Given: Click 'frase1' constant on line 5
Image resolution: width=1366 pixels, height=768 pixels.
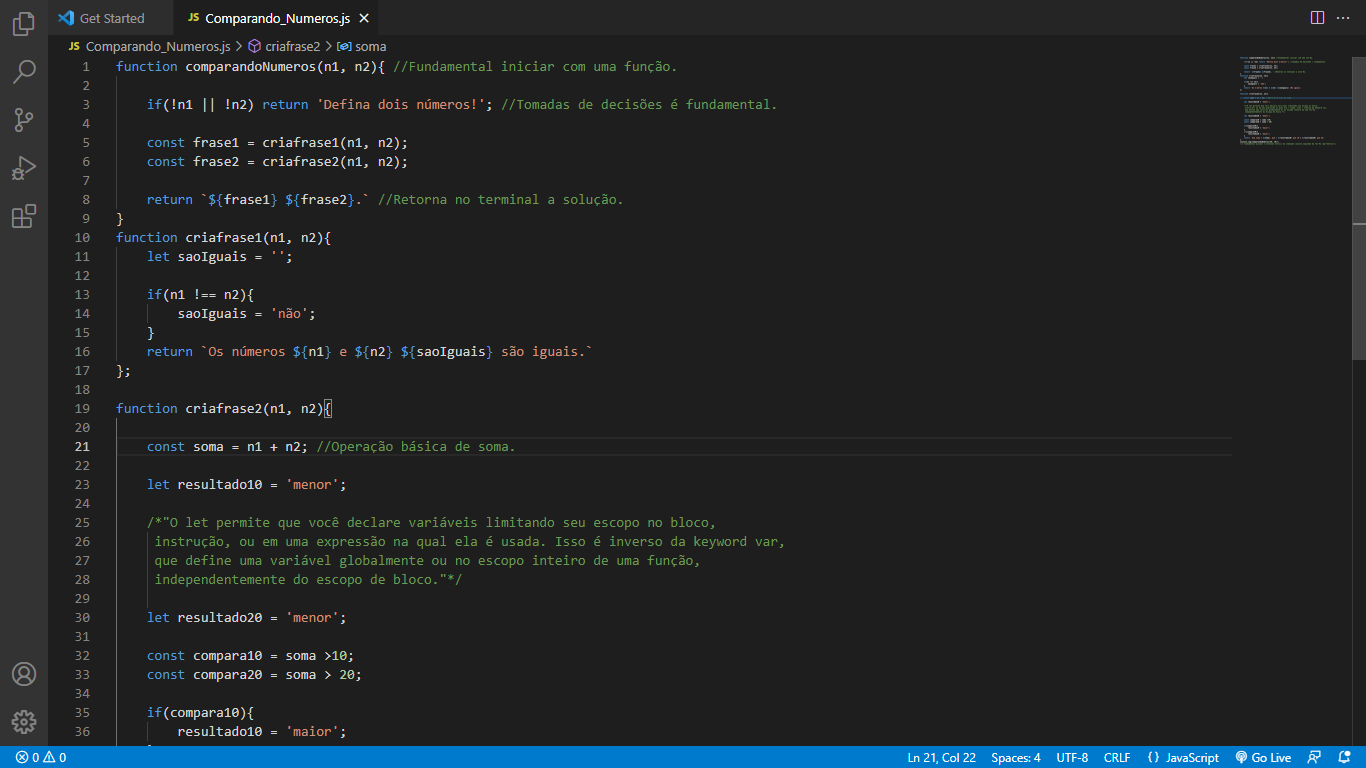Looking at the screenshot, I should (x=216, y=143).
